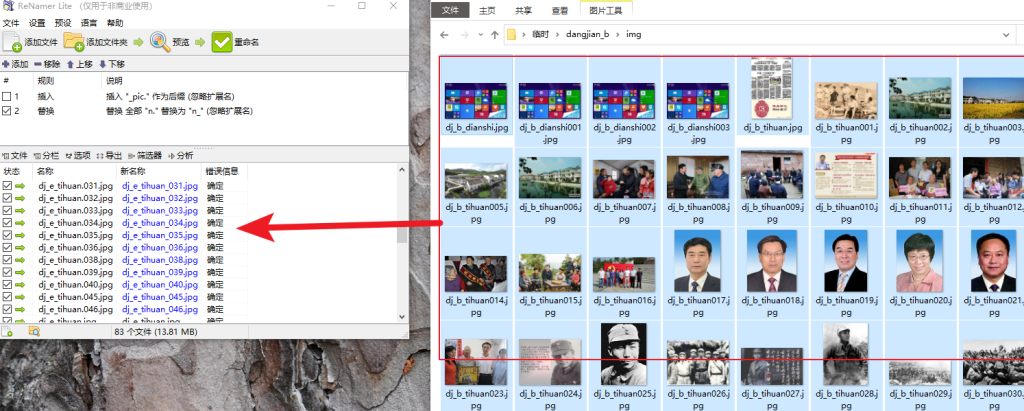The height and width of the screenshot is (411, 1024).
Task: Click the 添加文件夹 (Add Folders) icon
Action: pos(74,42)
